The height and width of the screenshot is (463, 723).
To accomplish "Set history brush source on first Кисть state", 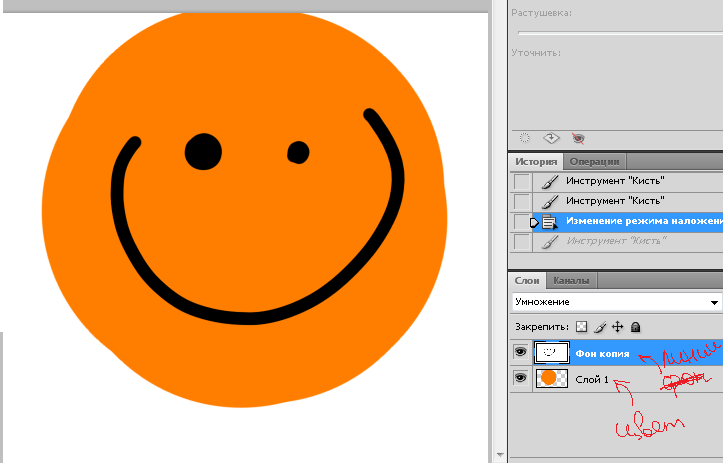I will [x=521, y=182].
